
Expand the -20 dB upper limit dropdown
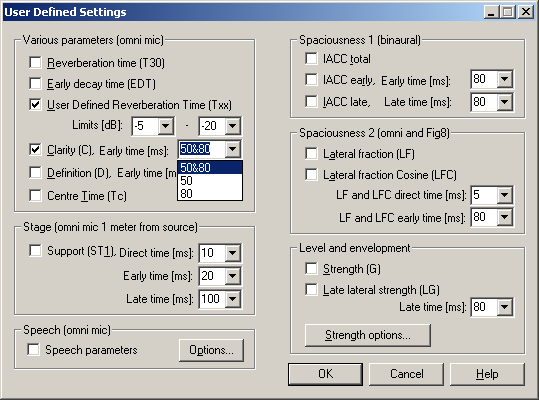[x=233, y=126]
